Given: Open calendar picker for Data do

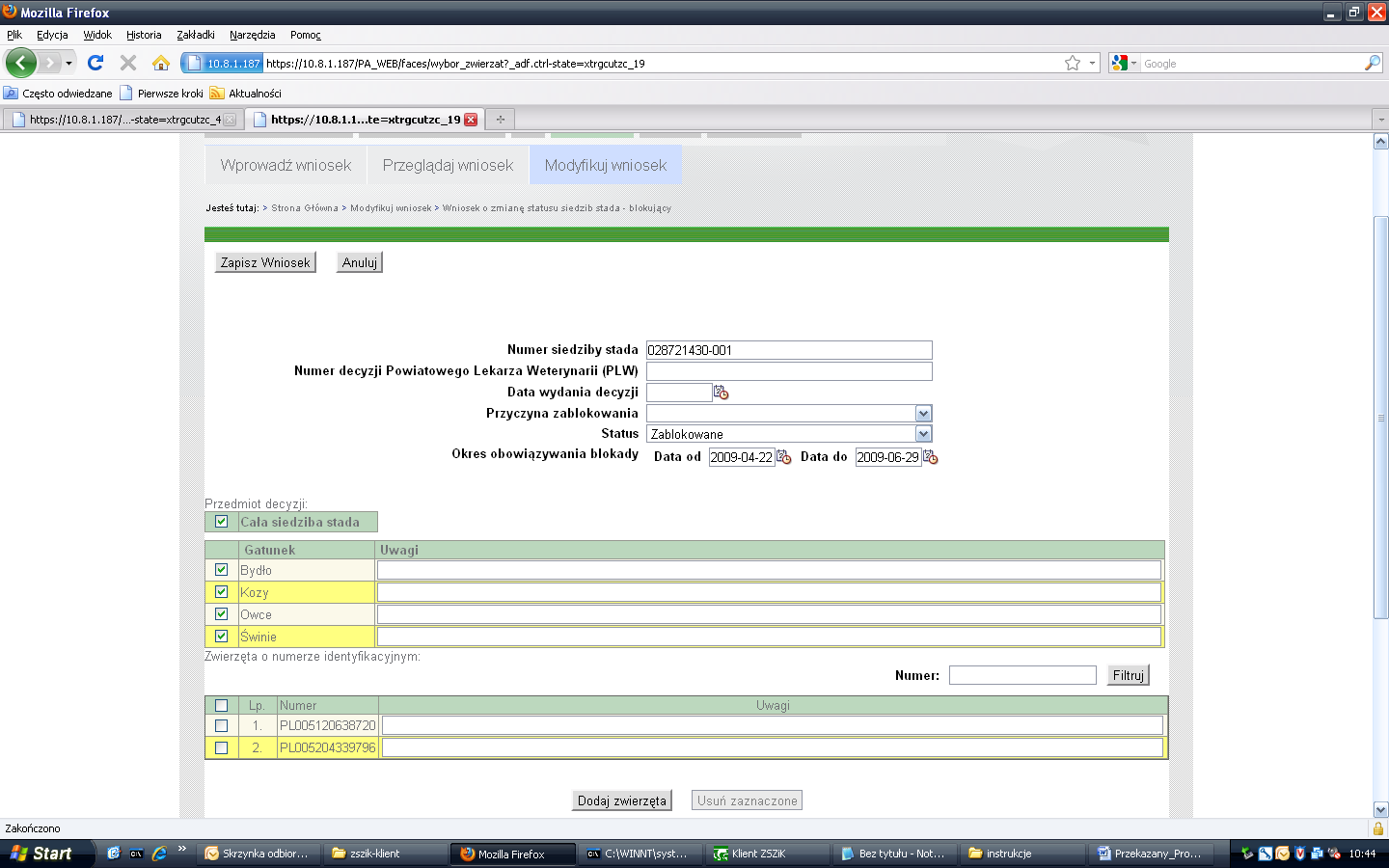Looking at the screenshot, I should [931, 457].
